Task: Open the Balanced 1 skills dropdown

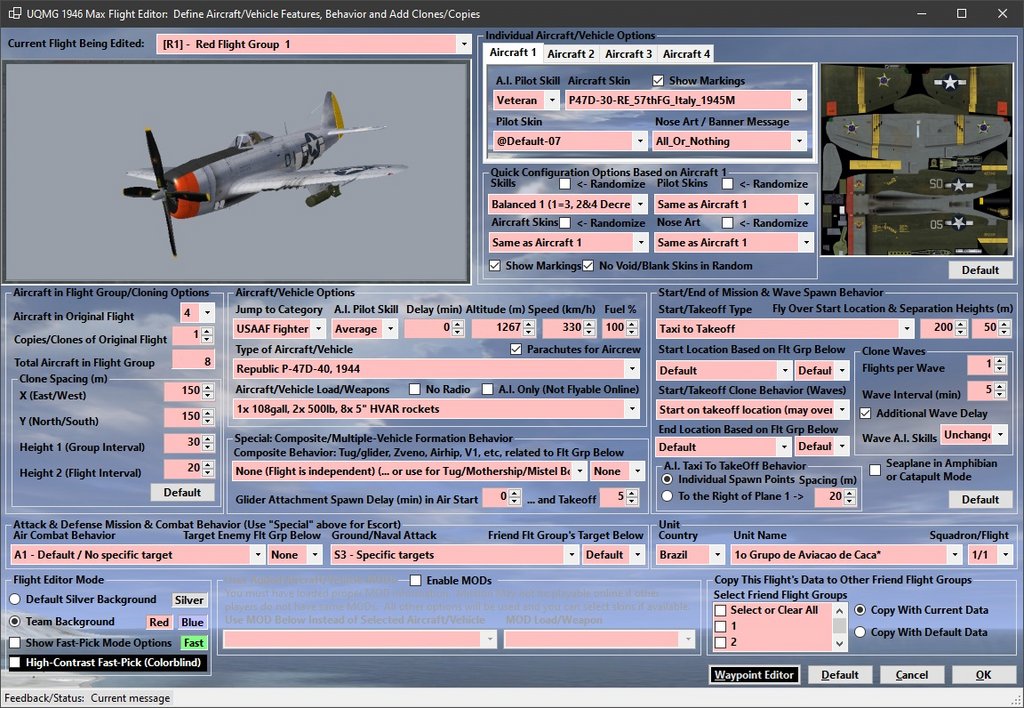Action: pos(640,204)
